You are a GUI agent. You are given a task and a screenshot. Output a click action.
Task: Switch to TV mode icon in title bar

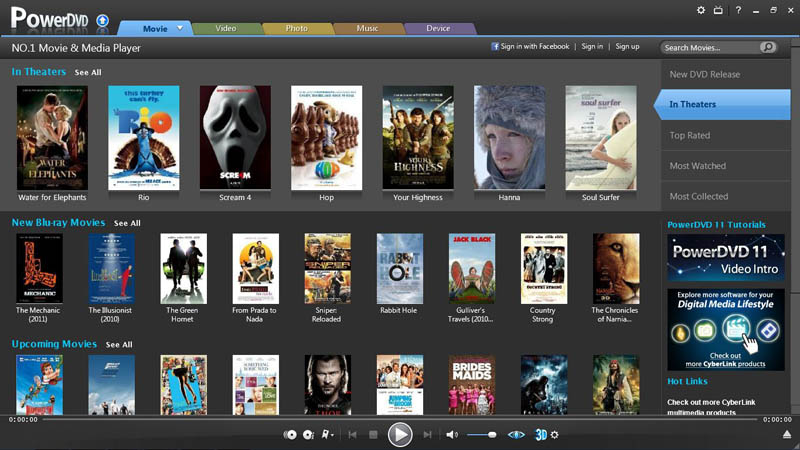(x=718, y=10)
